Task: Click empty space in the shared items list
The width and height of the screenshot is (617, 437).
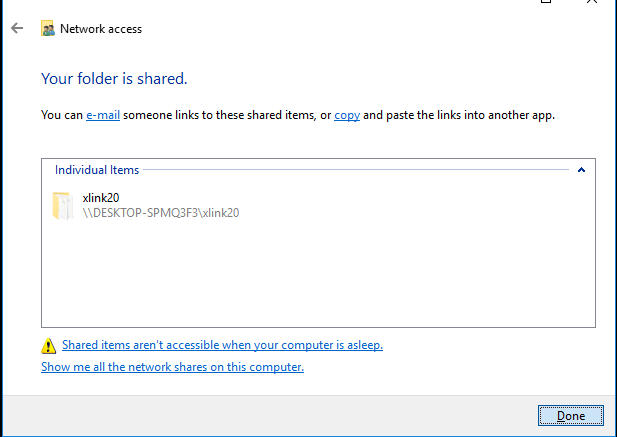Action: click(318, 275)
